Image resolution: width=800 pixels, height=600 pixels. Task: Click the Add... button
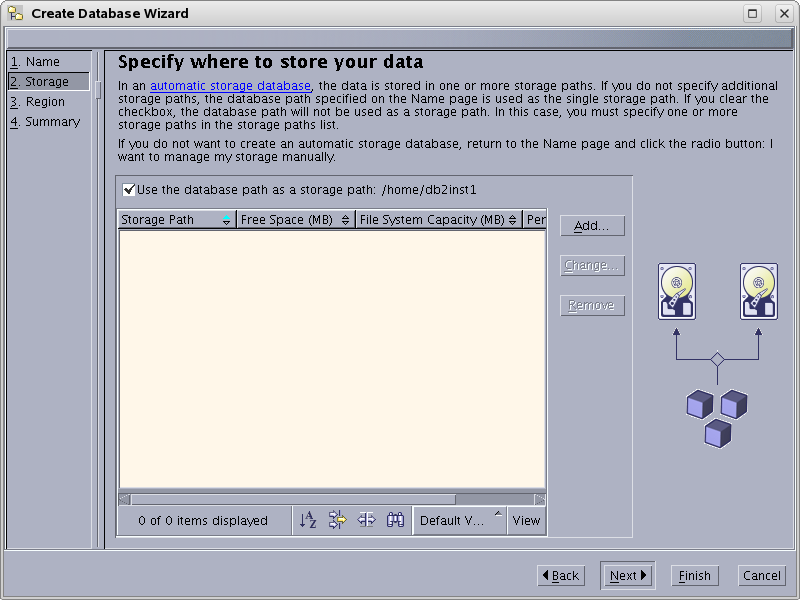592,226
